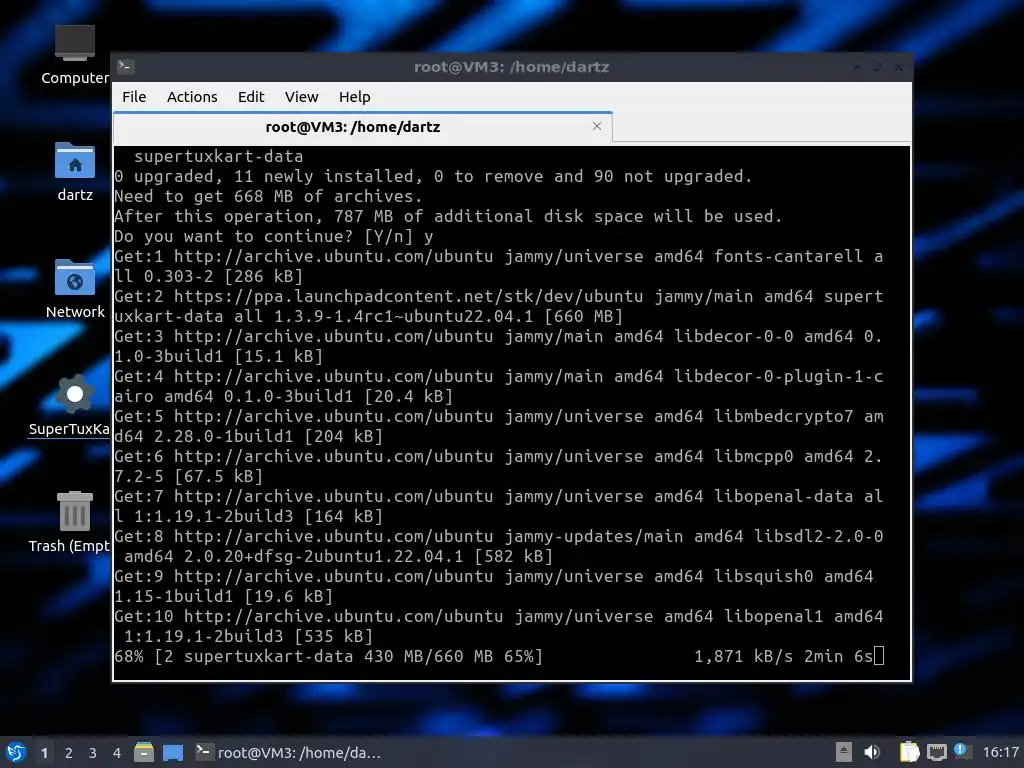Open the File menu
Screen dimensions: 1024x768
(134, 97)
